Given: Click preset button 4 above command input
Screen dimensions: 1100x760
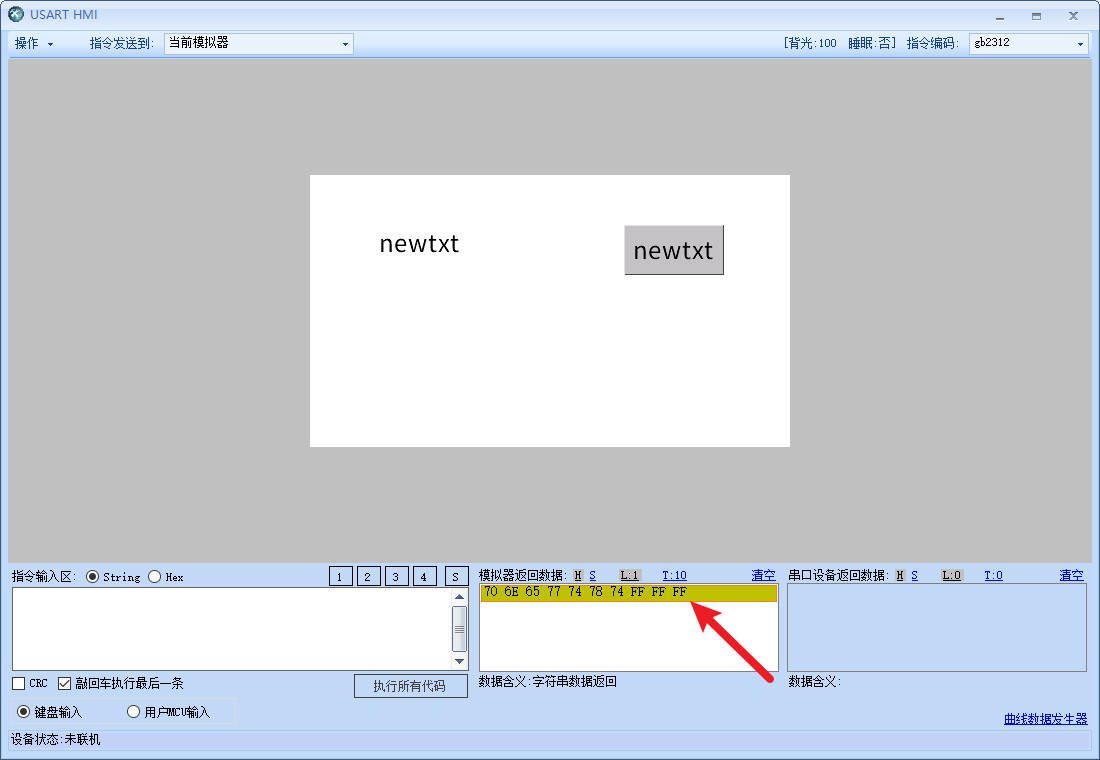Looking at the screenshot, I should (425, 576).
